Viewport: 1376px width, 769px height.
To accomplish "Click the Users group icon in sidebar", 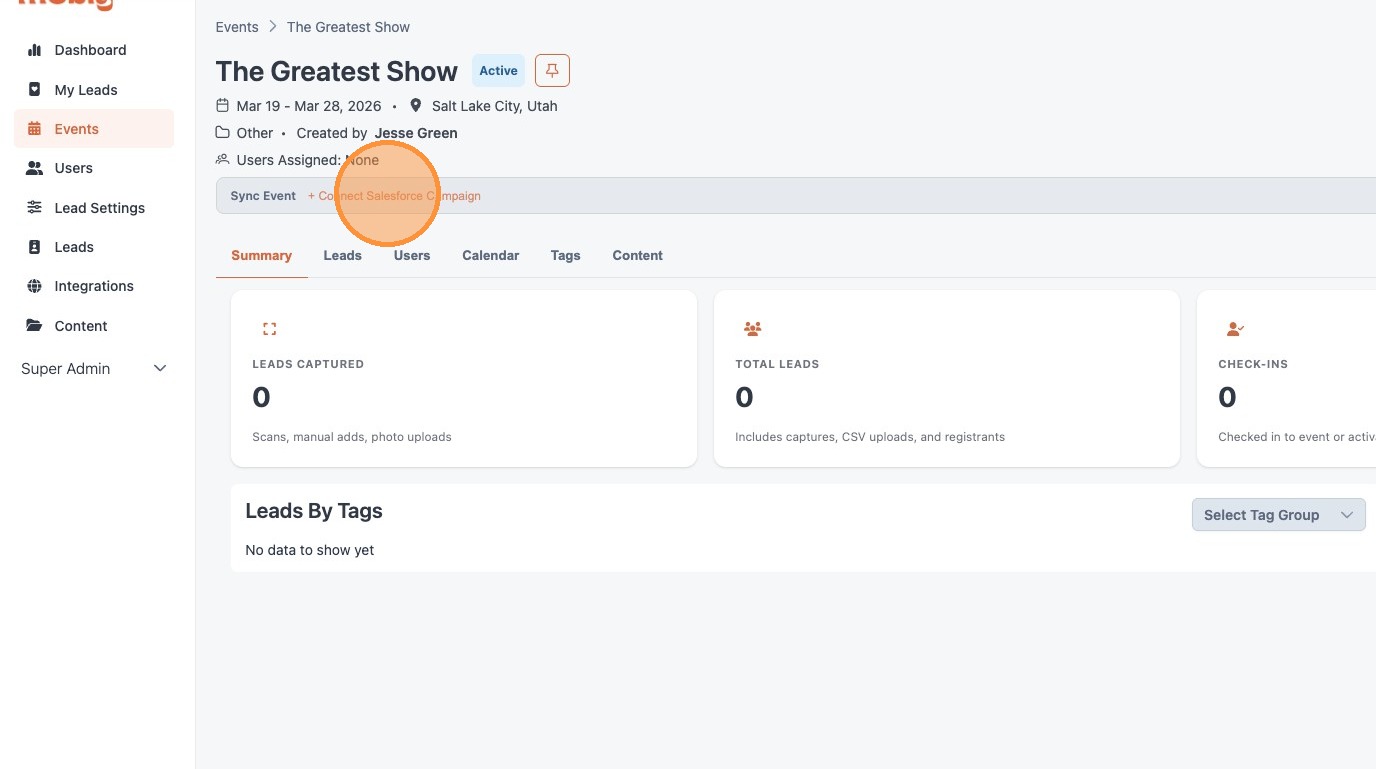I will (35, 168).
